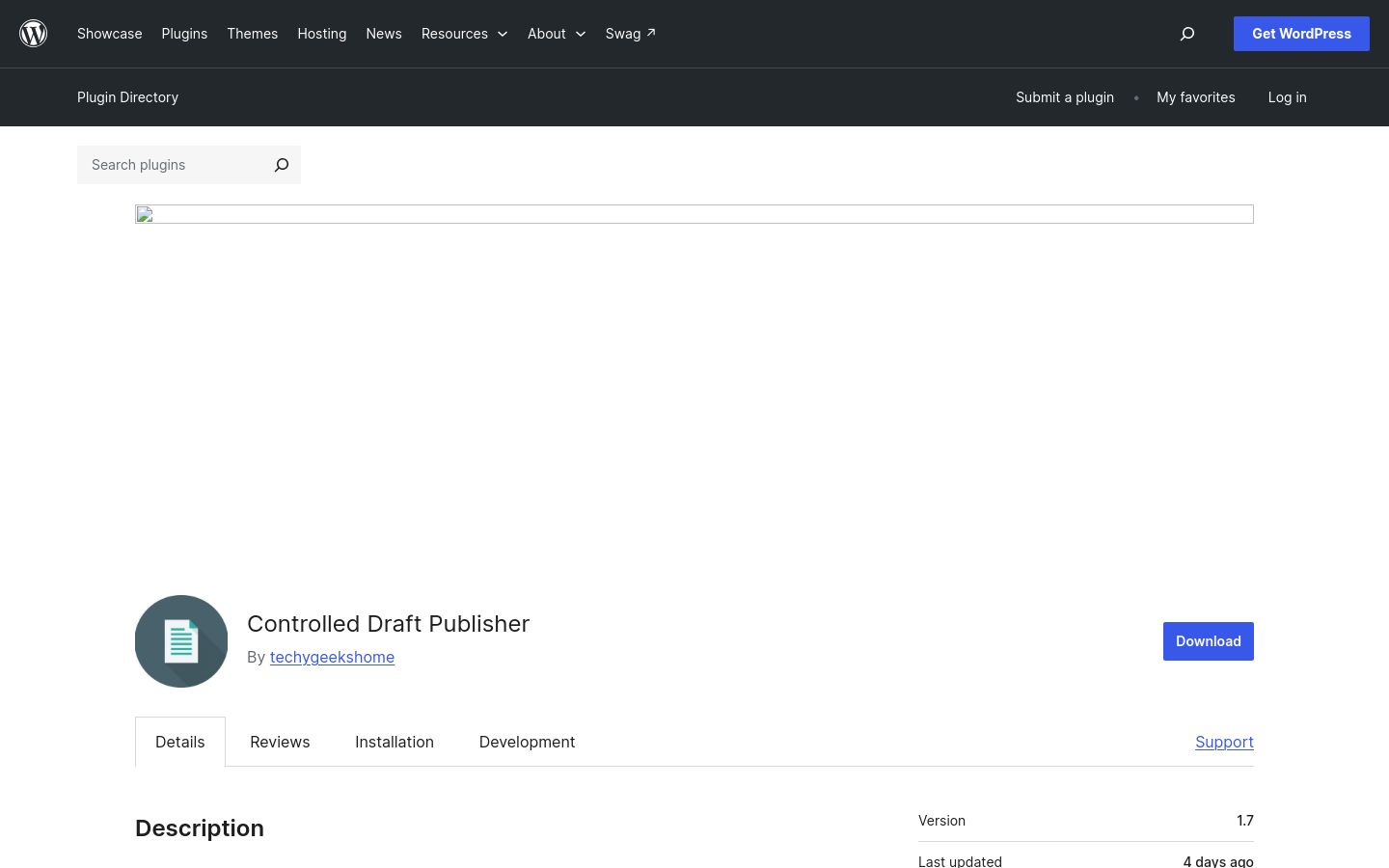1389x868 pixels.
Task: Click the Log in link
Action: coord(1288,97)
